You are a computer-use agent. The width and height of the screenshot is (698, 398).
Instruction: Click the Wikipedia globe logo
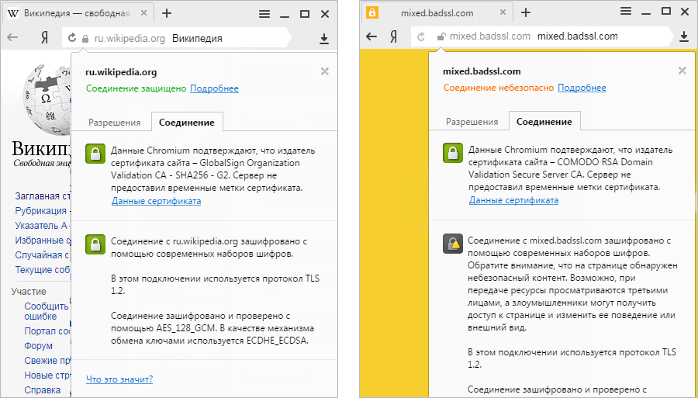pos(47,99)
